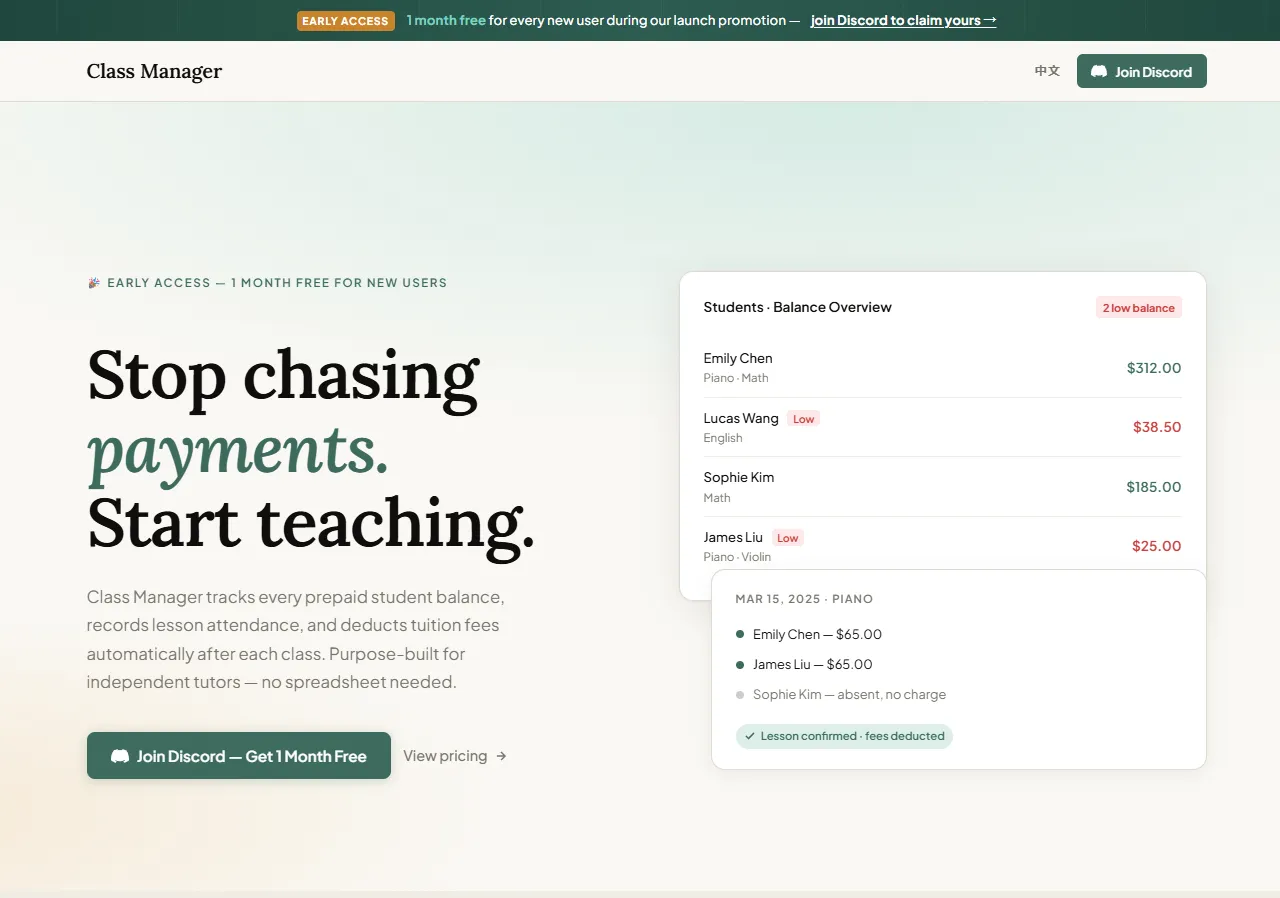Click the Lesson confirmed fees deducted badge
Viewport: 1280px width, 898px height.
tap(844, 736)
